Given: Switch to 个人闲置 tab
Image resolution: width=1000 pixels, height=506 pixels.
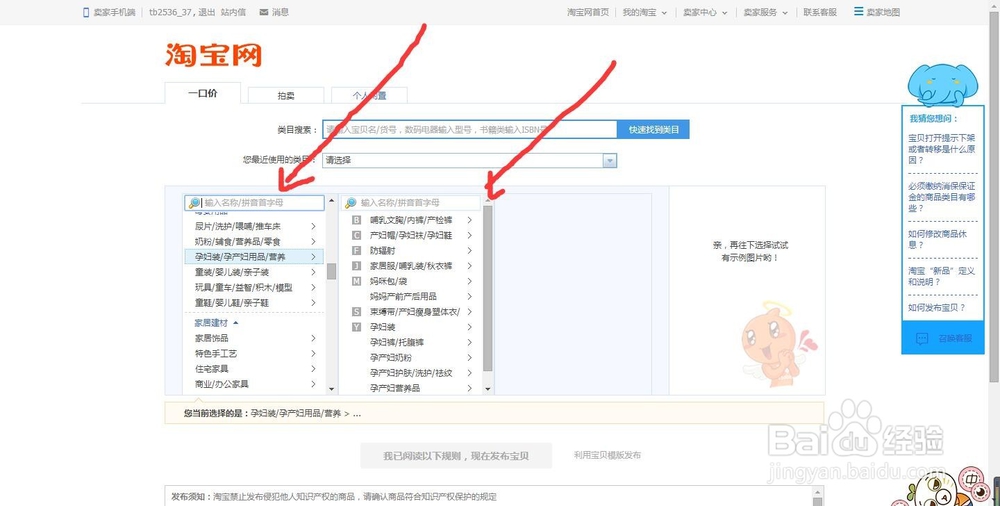Looking at the screenshot, I should (369, 96).
